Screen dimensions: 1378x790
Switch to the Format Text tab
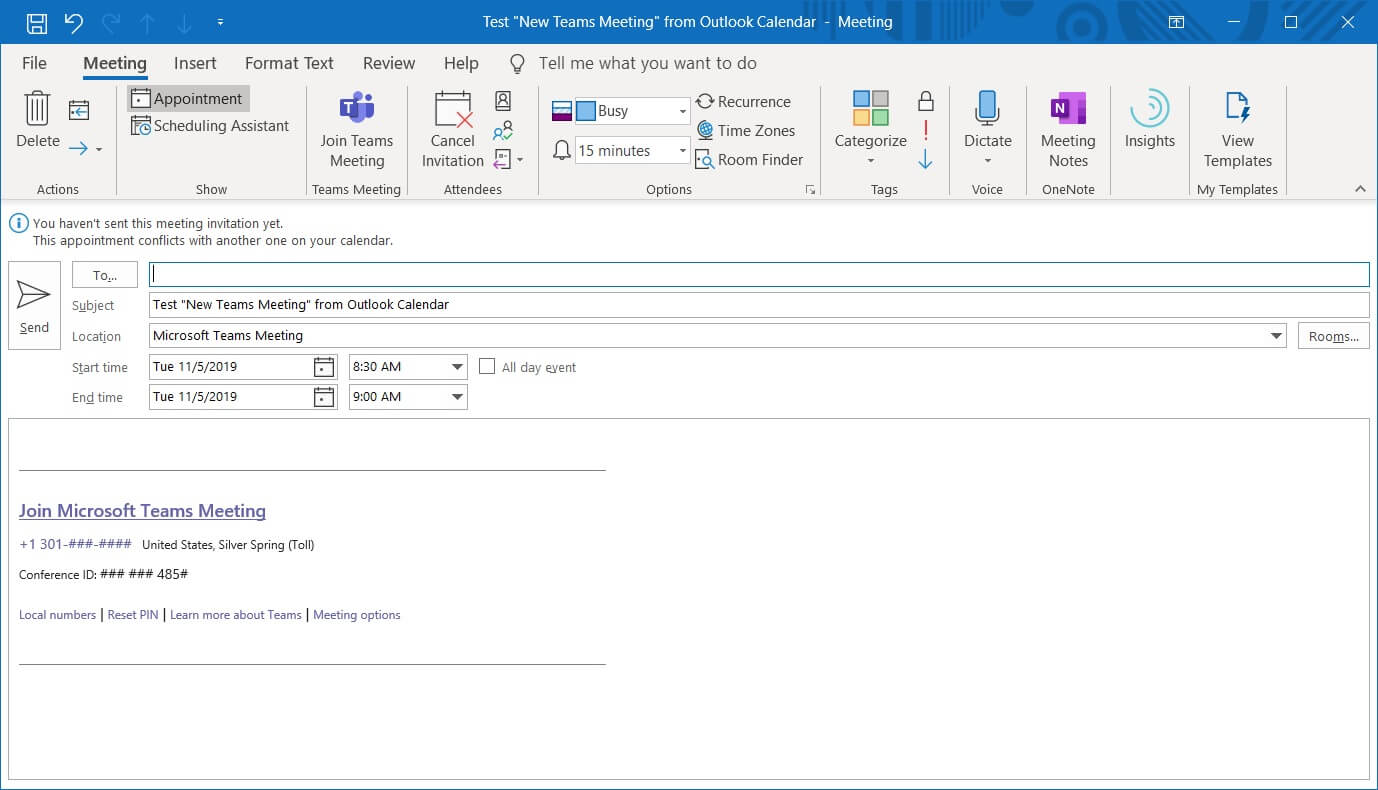tap(289, 63)
